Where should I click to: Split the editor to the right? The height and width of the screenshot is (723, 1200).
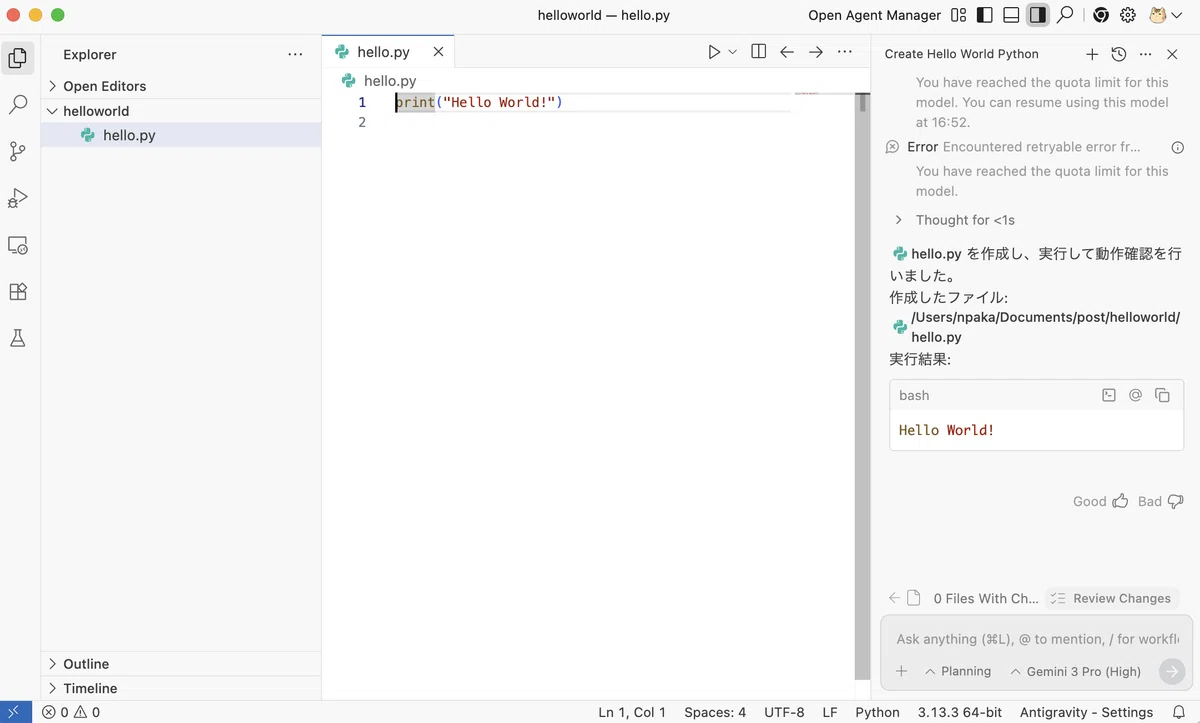tap(759, 52)
